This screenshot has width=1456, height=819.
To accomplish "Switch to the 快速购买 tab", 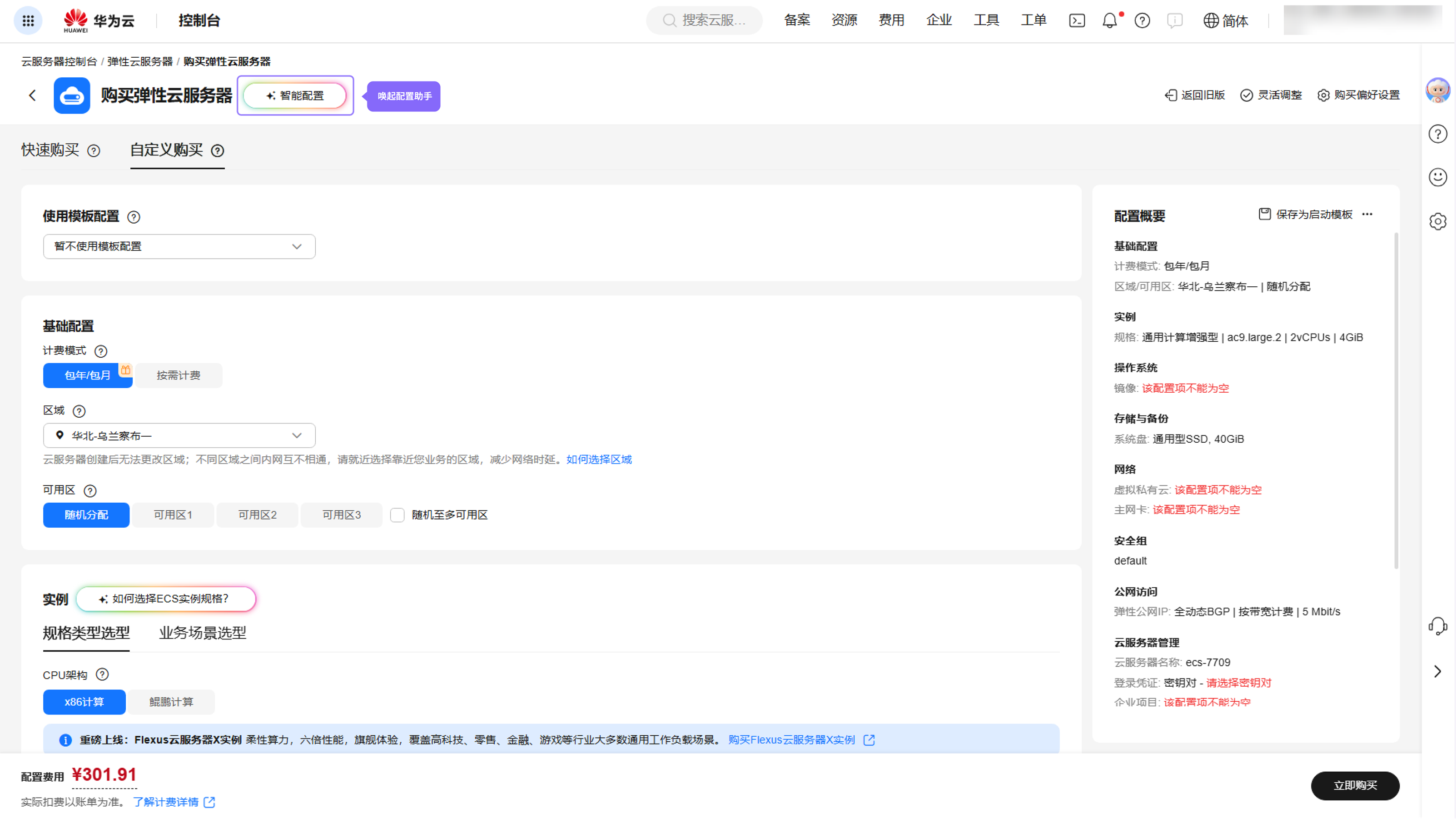I will click(x=50, y=150).
